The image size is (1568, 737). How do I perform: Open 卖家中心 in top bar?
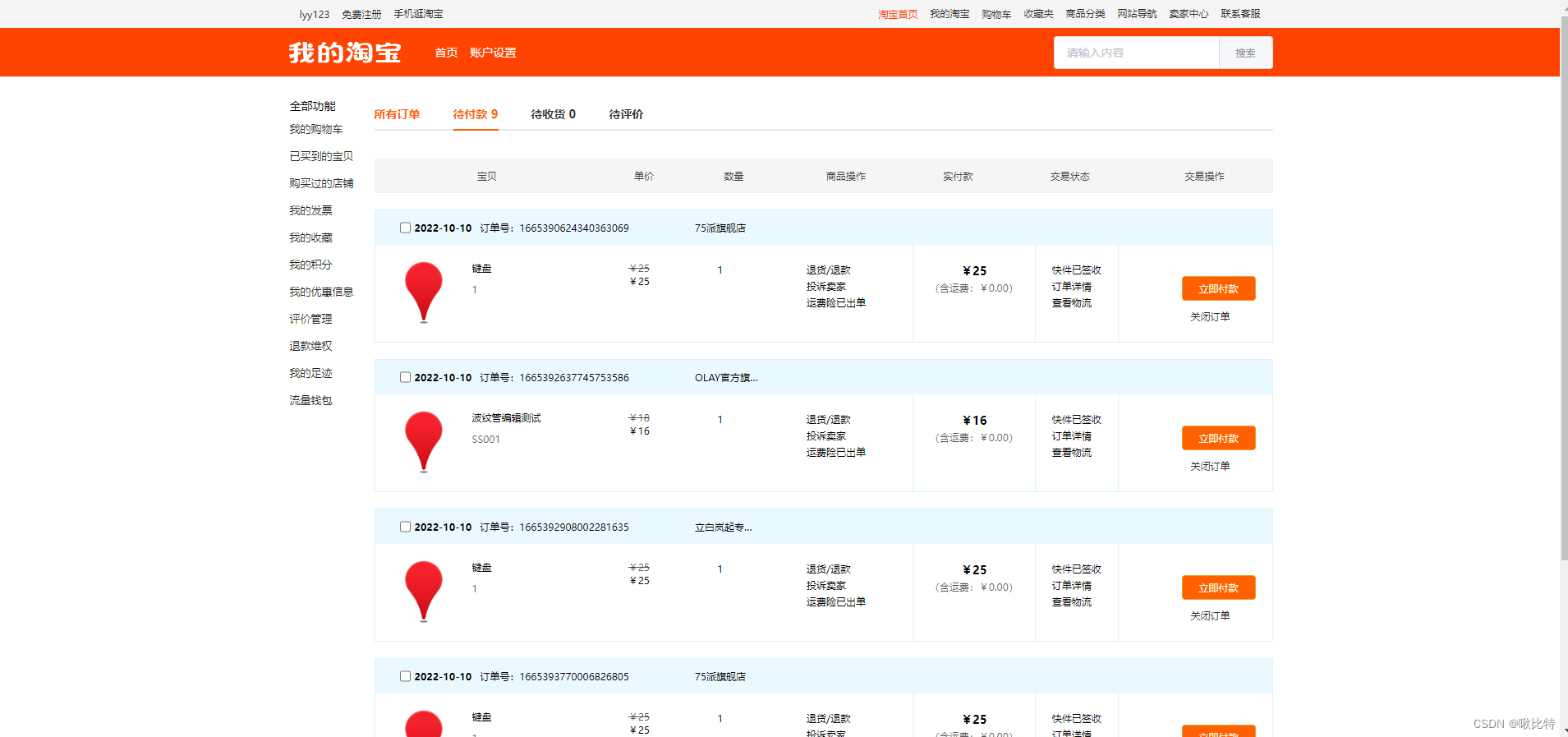1189,14
